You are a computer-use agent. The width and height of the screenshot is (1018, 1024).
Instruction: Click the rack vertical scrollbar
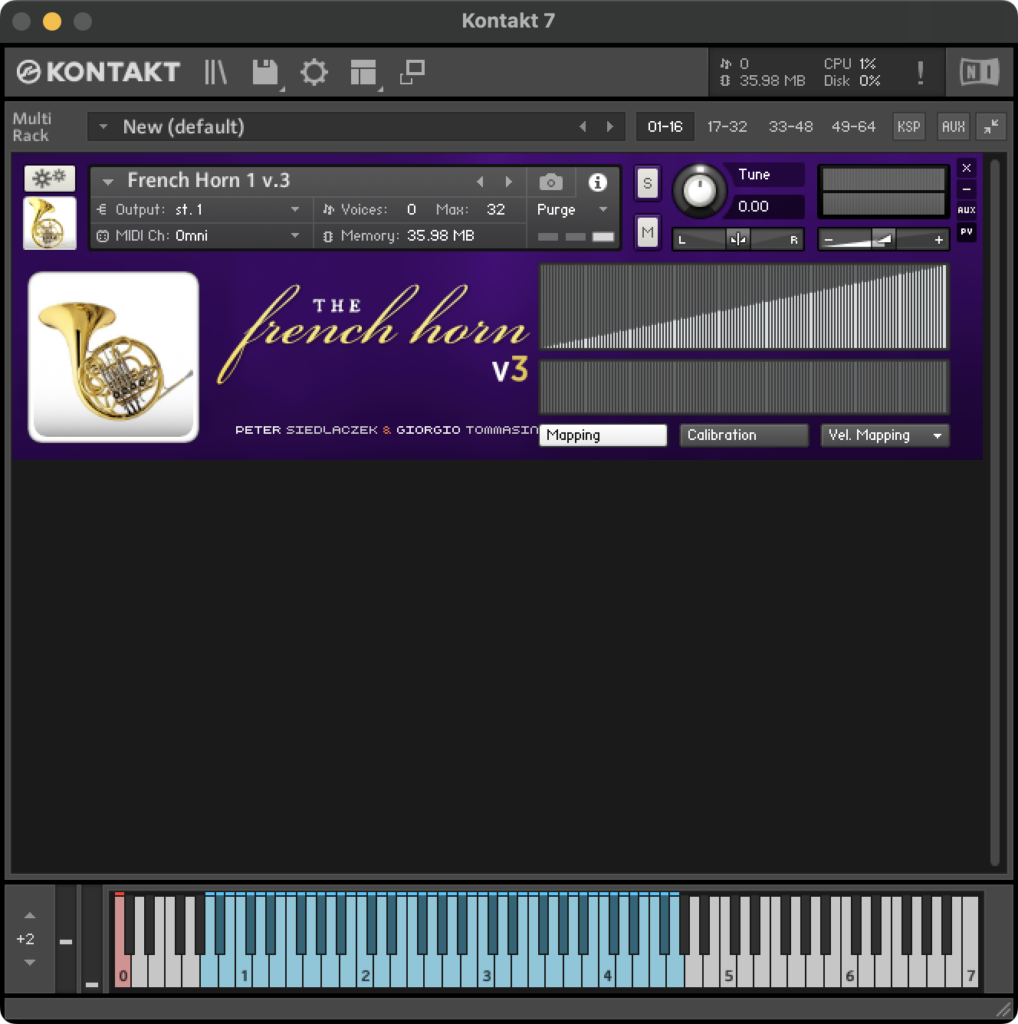pyautogui.click(x=994, y=513)
